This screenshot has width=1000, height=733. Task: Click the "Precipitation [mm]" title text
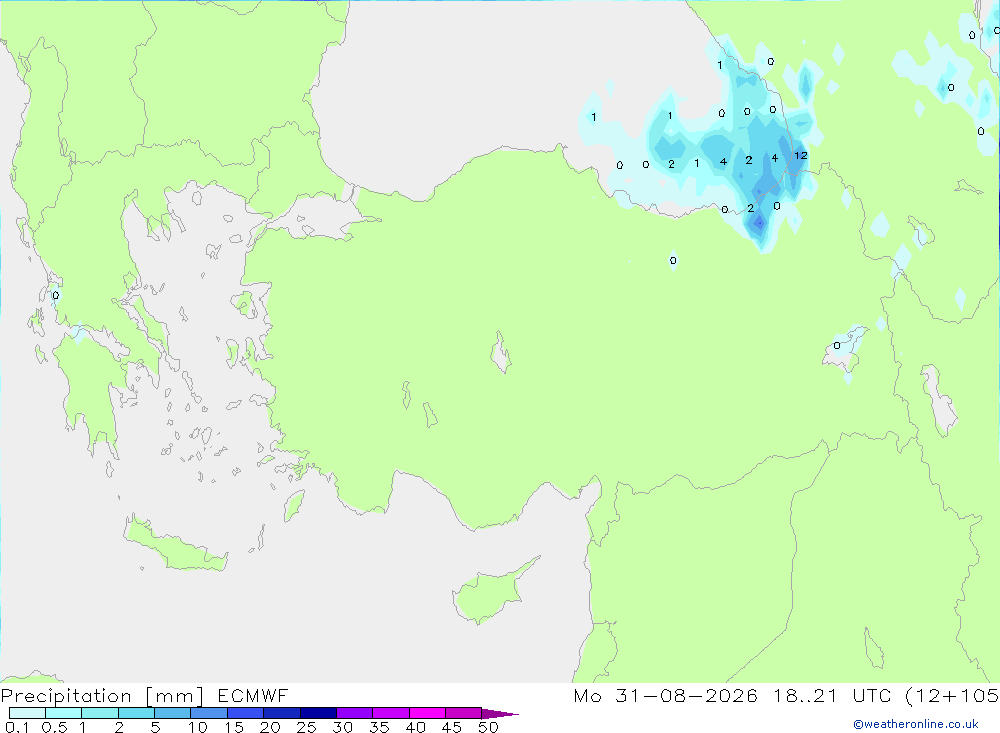[102, 695]
